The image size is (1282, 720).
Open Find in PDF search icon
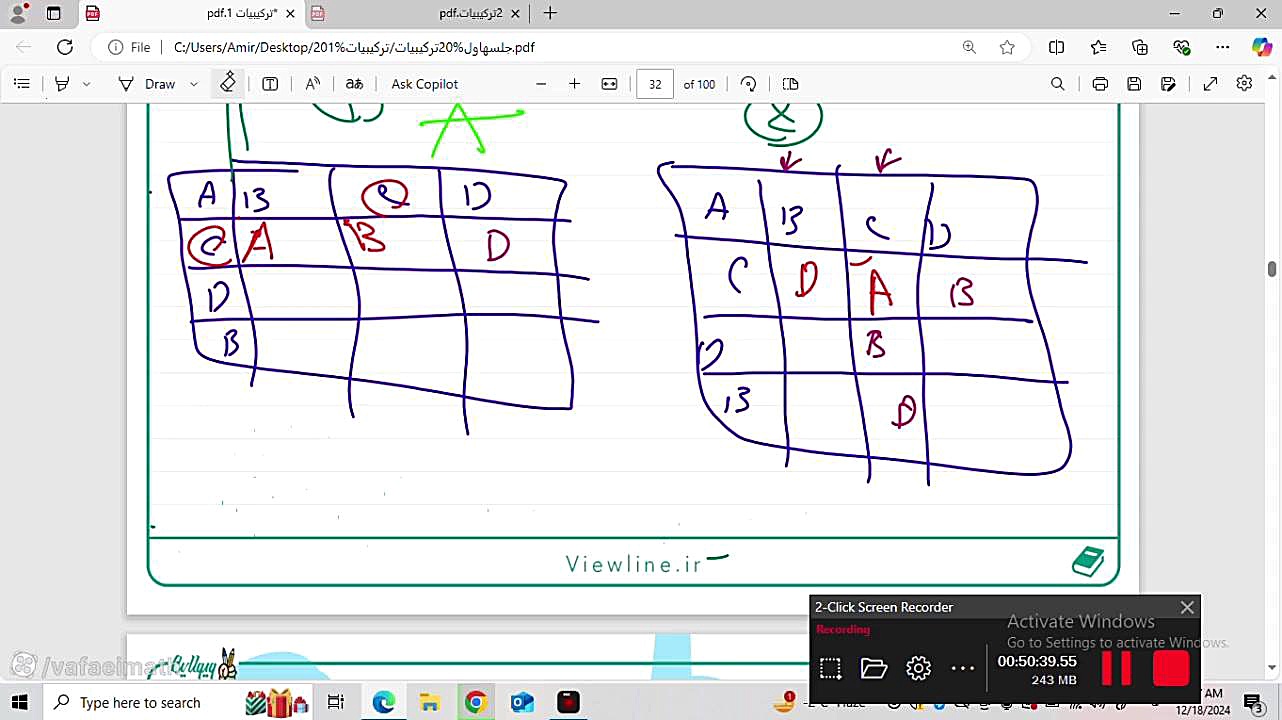(x=1057, y=84)
